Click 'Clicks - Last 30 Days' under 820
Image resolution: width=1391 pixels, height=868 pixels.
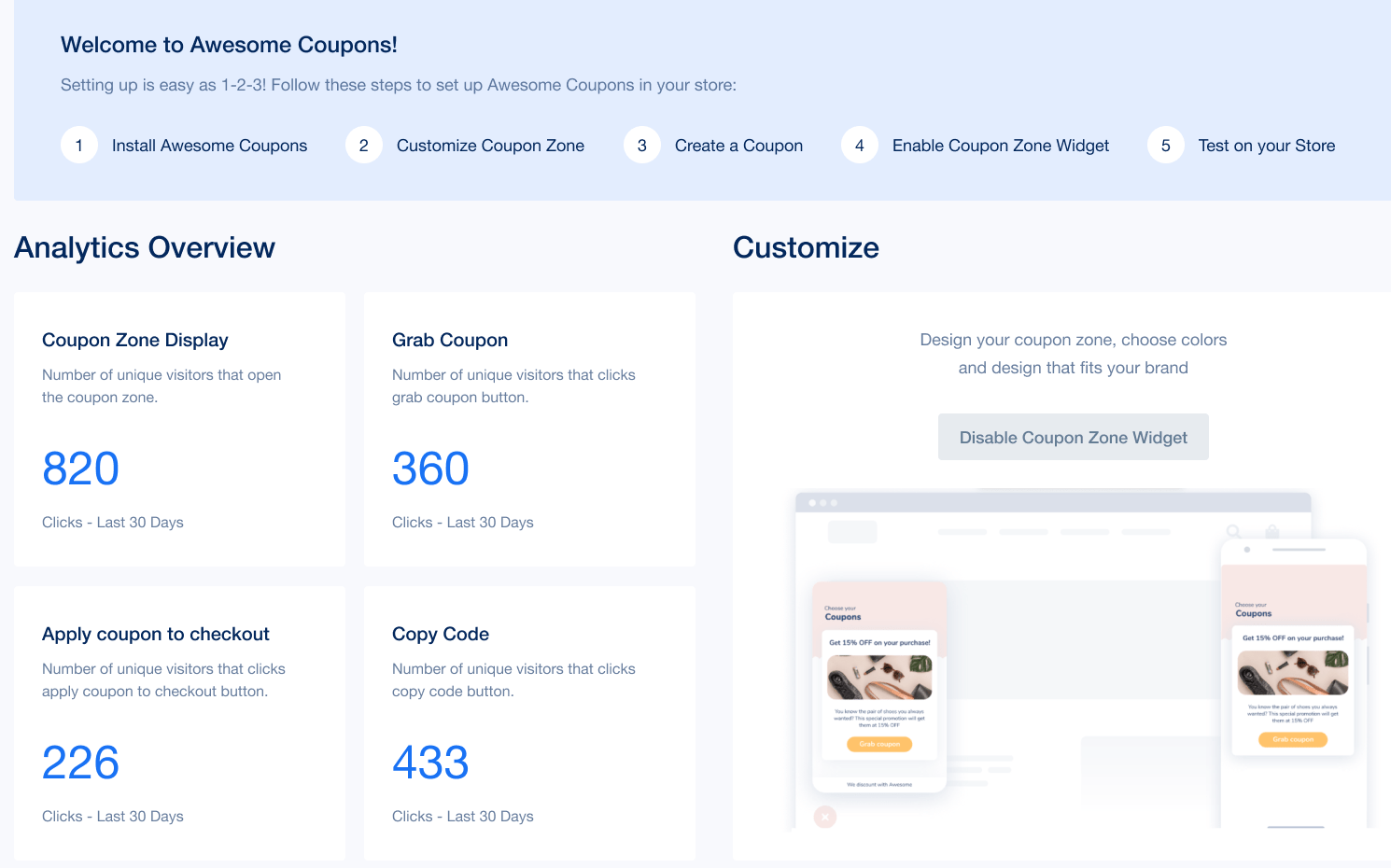(113, 523)
